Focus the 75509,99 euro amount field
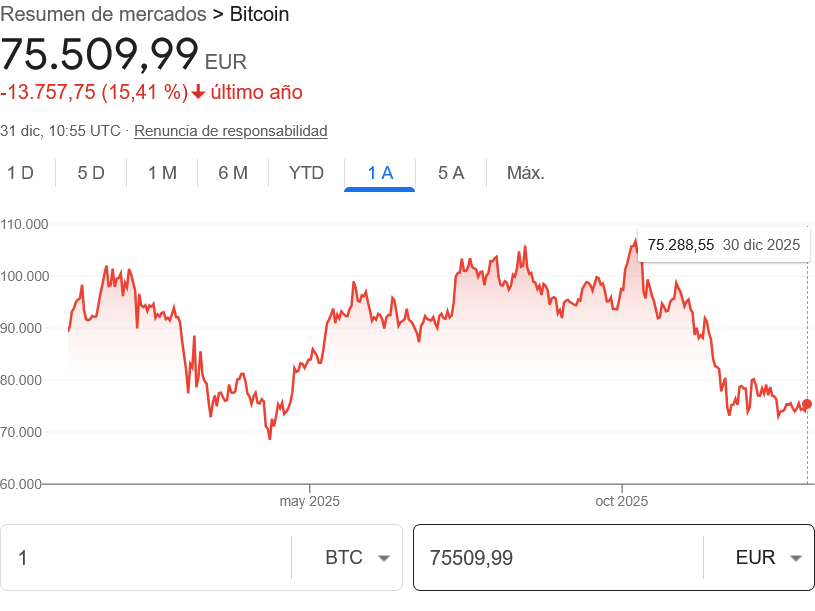This screenshot has height=611, width=815. coord(555,558)
